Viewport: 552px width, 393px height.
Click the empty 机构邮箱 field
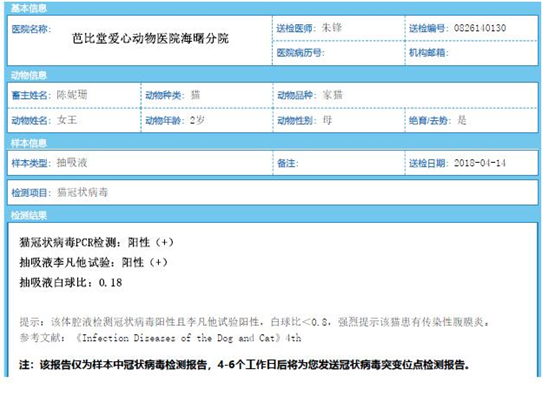point(493,53)
